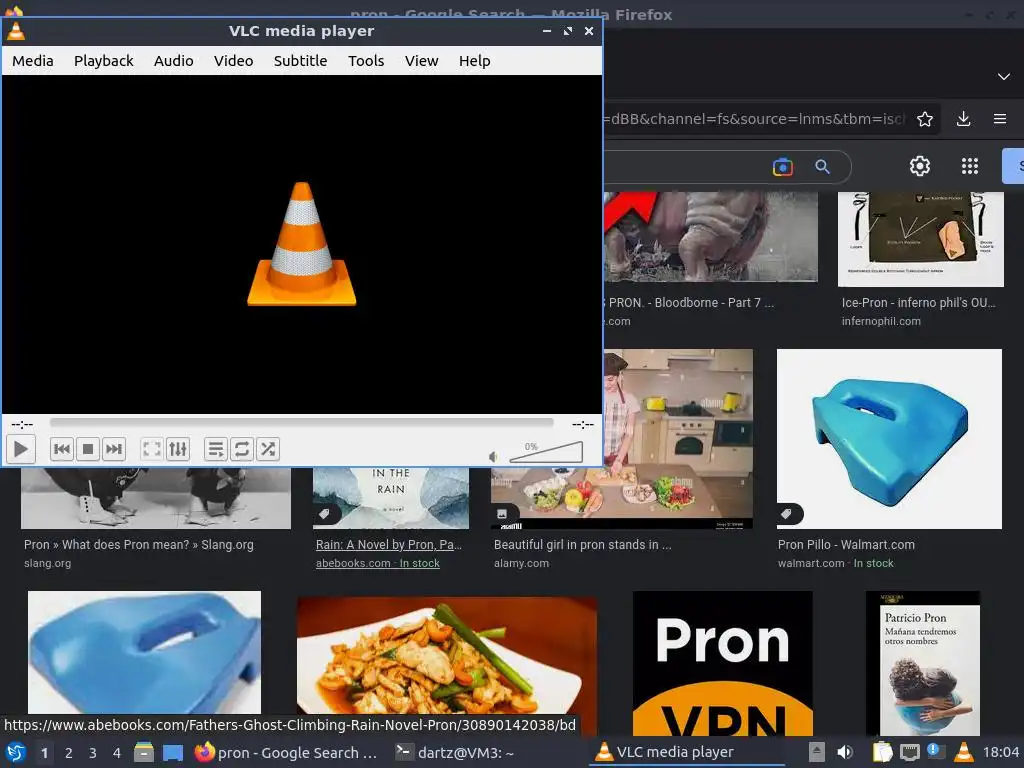Click the VLC cone icon in title bar

16,31
